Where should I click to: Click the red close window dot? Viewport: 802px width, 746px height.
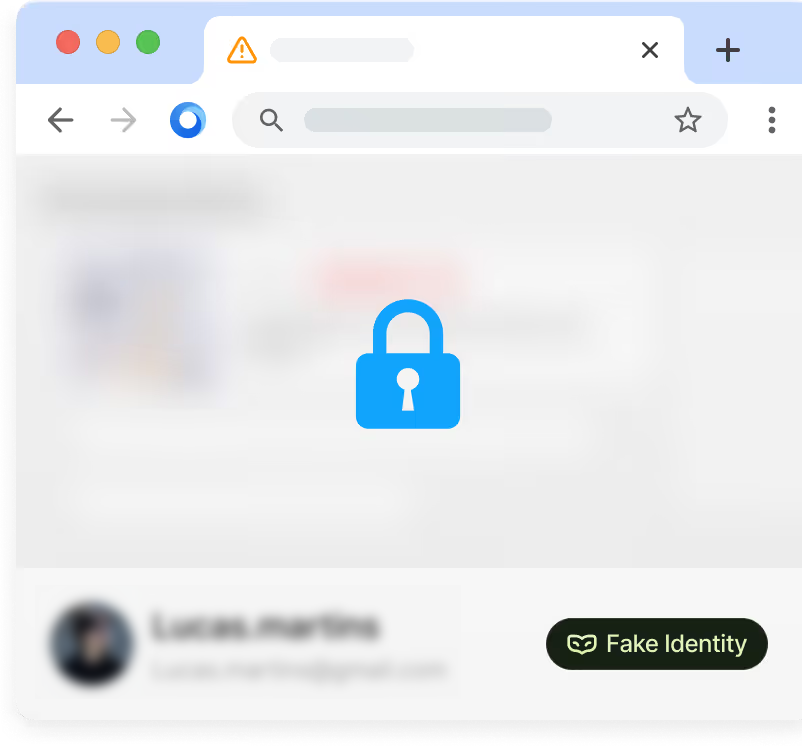pos(68,42)
